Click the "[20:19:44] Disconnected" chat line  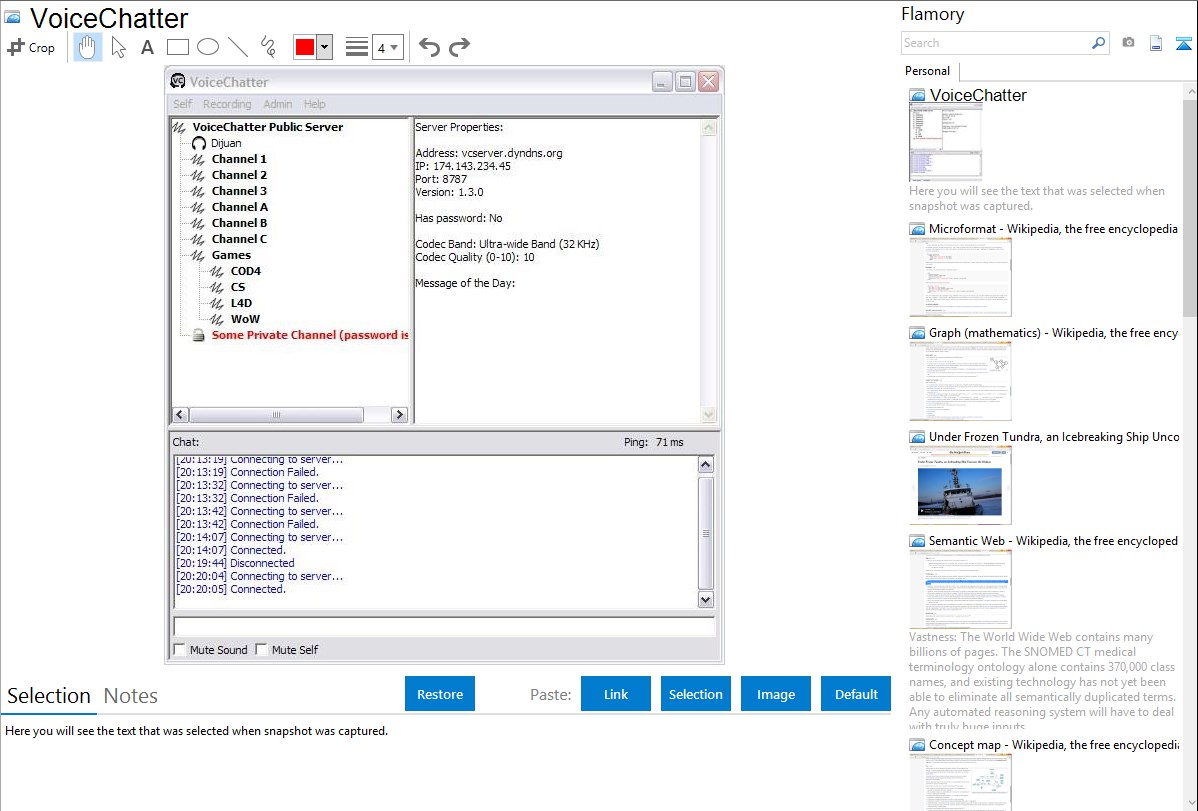pyautogui.click(x=235, y=563)
